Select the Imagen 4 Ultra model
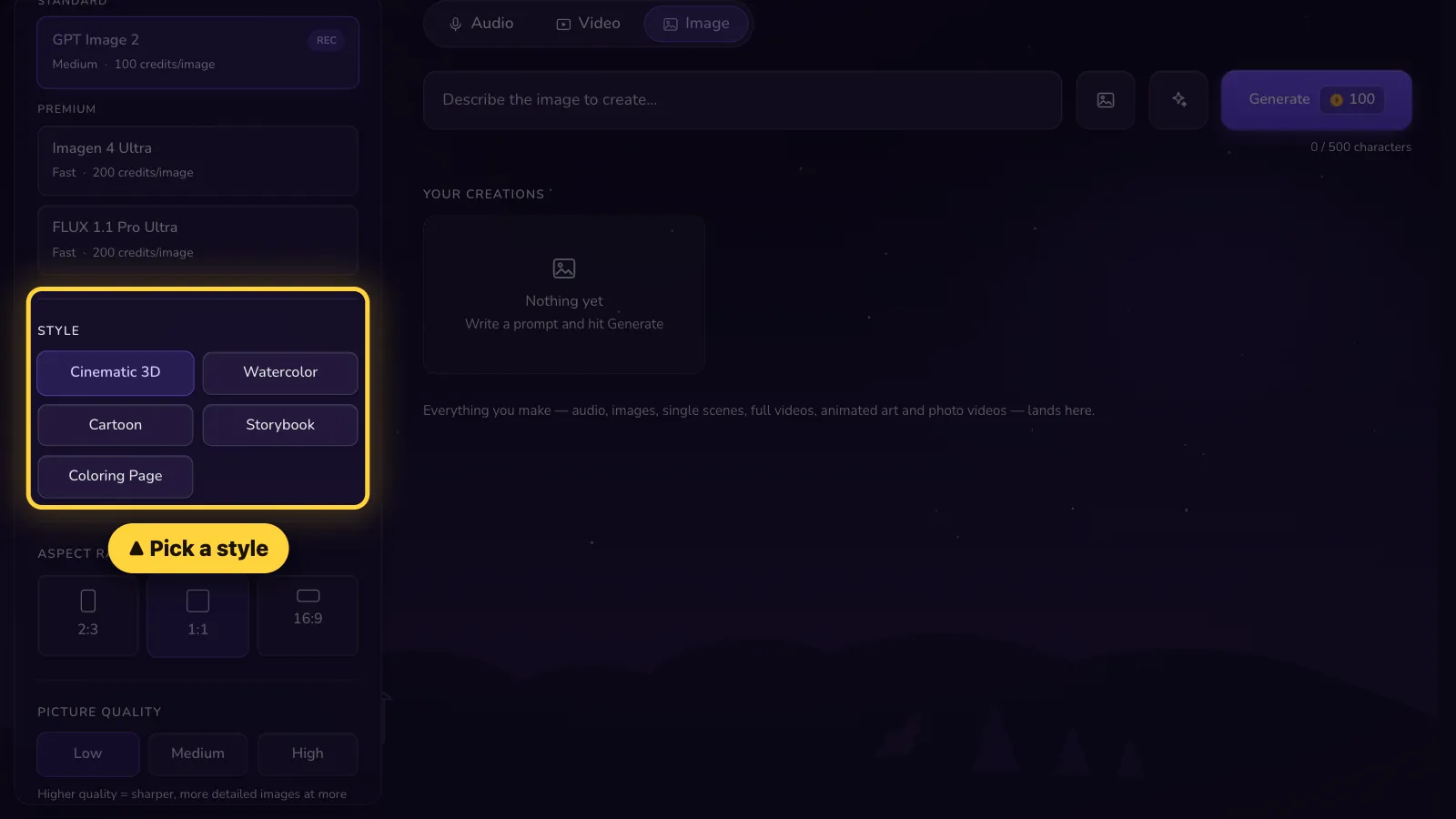This screenshot has height=819, width=1456. [x=197, y=160]
